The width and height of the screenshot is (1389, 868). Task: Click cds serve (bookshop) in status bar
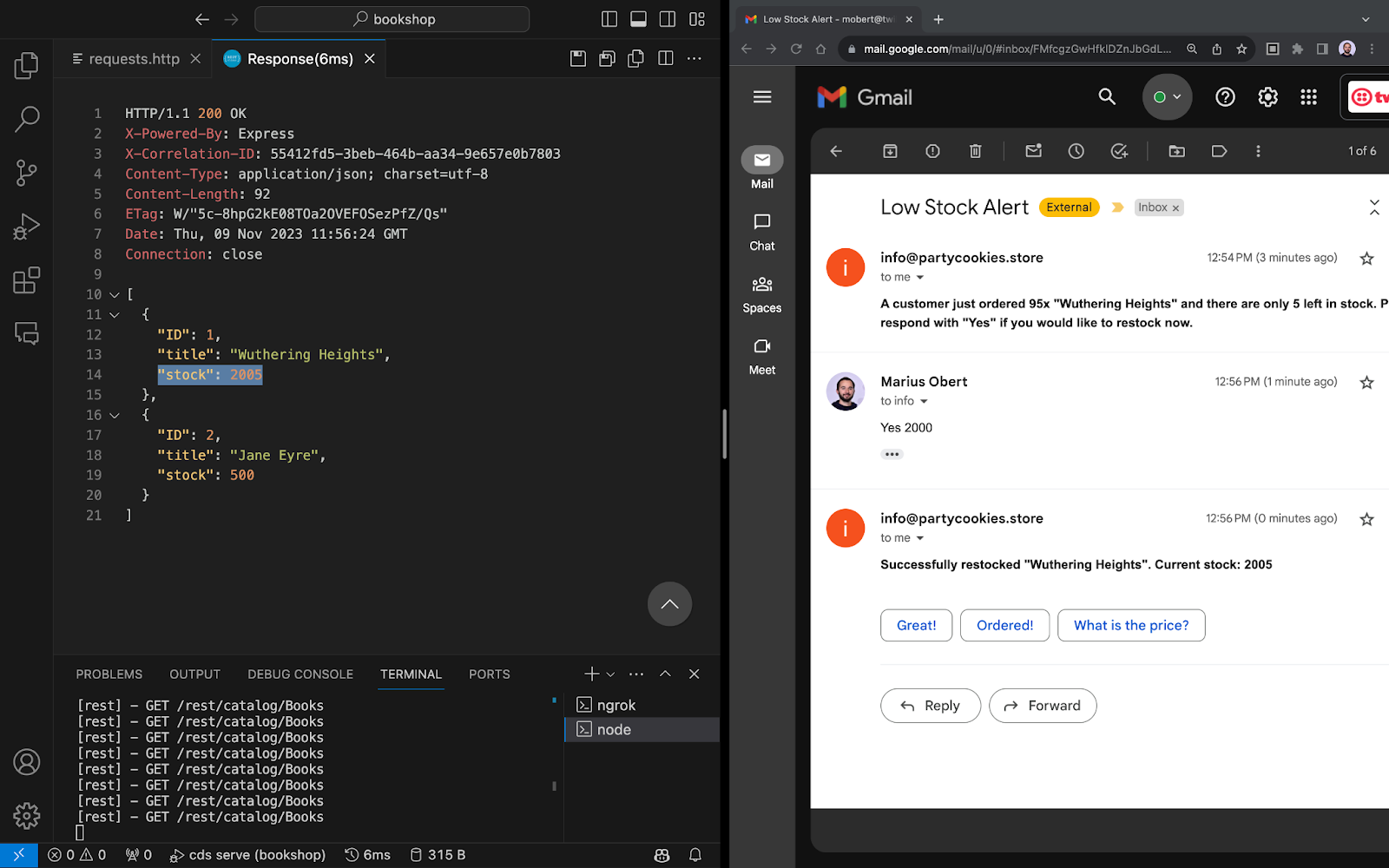[247, 855]
